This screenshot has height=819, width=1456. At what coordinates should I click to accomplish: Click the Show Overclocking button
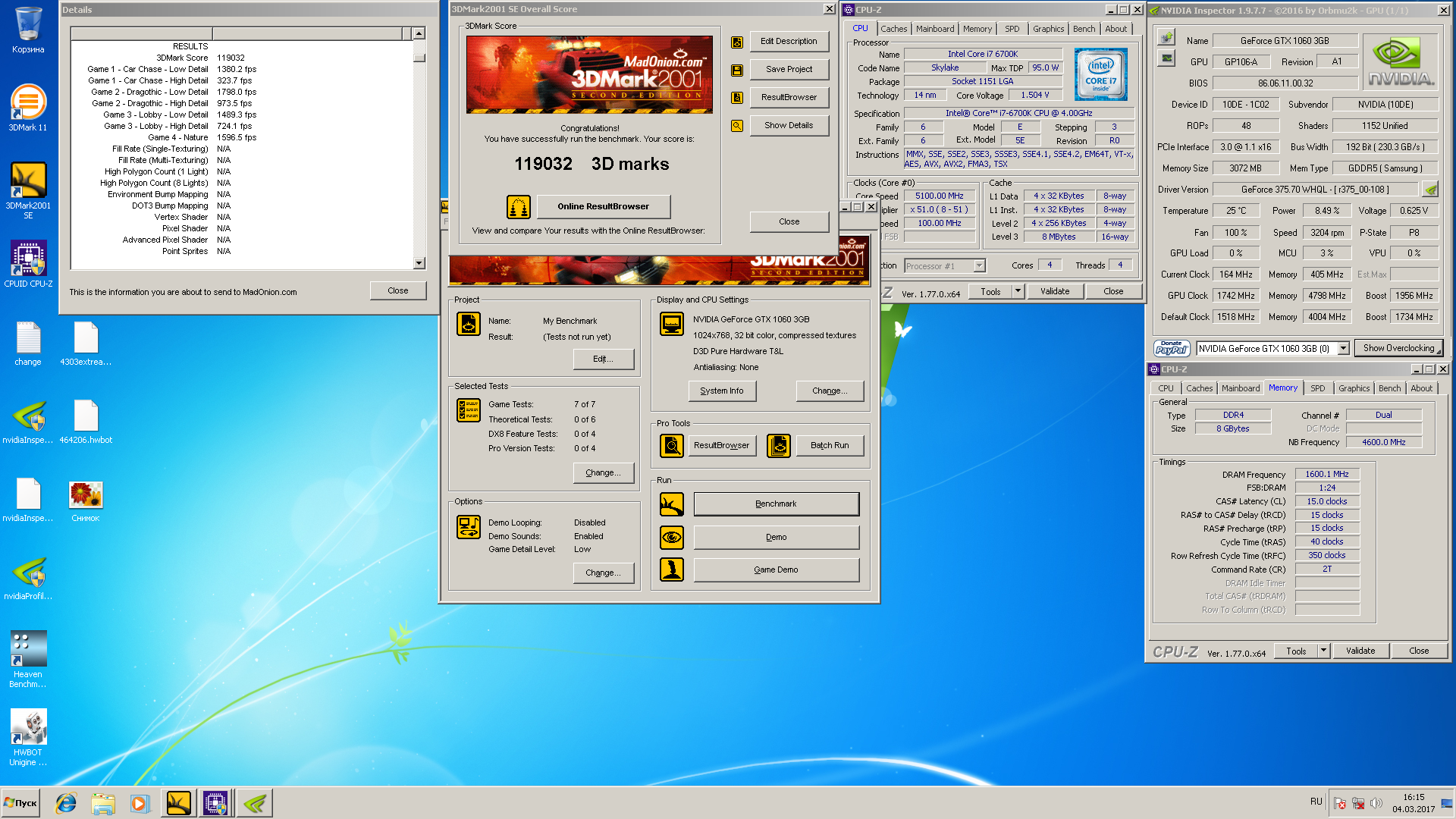[x=1398, y=348]
